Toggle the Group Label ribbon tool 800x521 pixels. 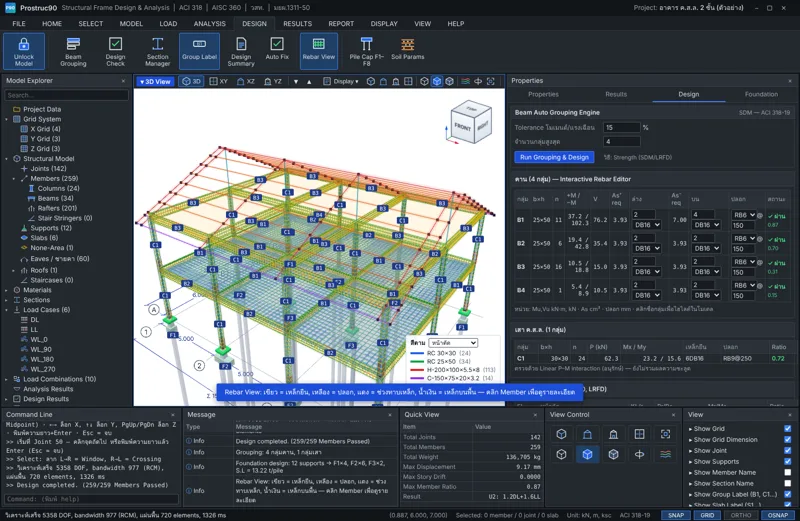[199, 51]
